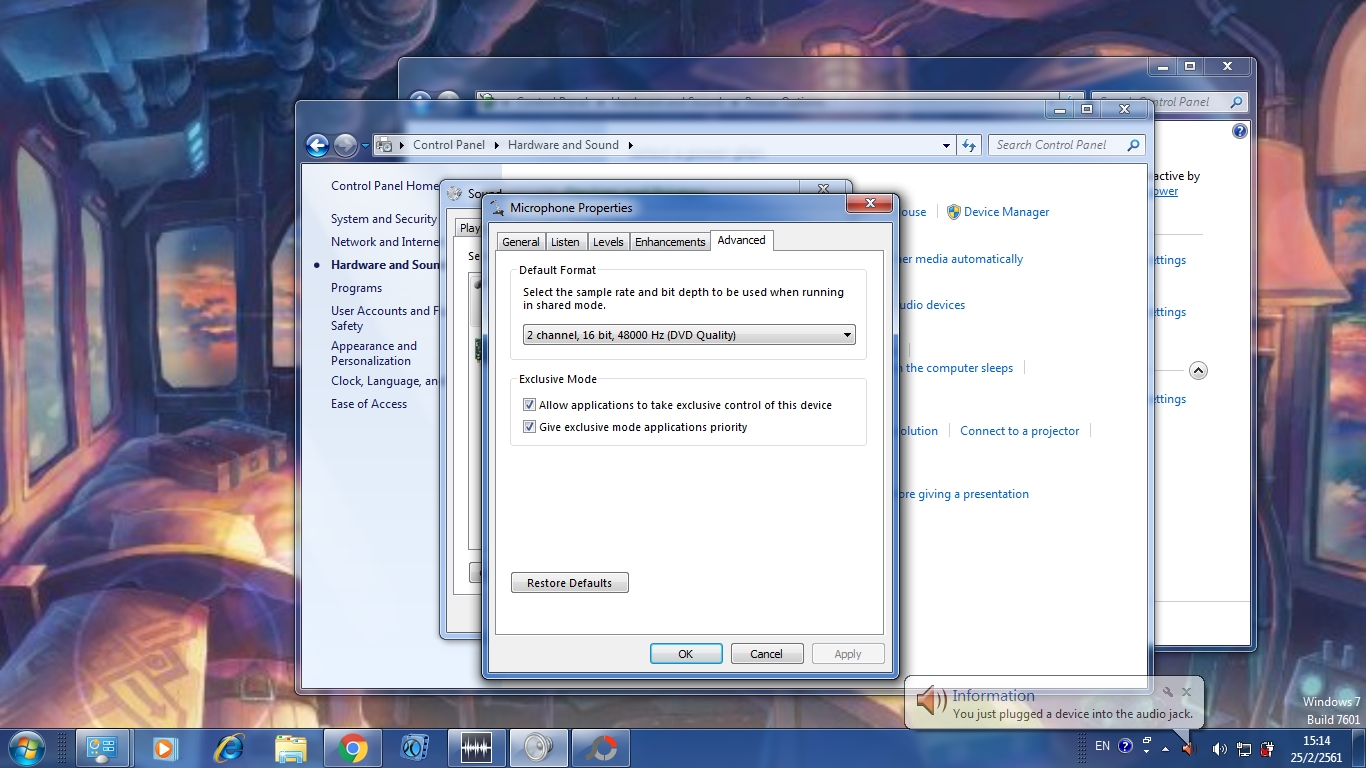This screenshot has width=1366, height=768.
Task: Go to Control Panel Home
Action: click(385, 186)
